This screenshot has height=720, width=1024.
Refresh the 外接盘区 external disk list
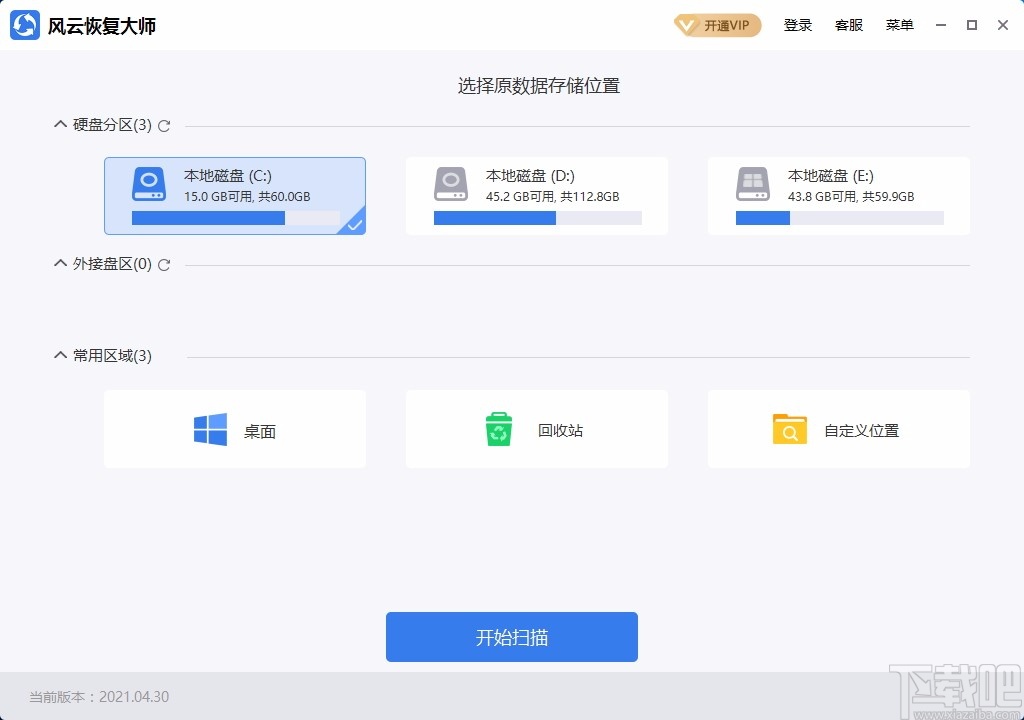(x=165, y=265)
